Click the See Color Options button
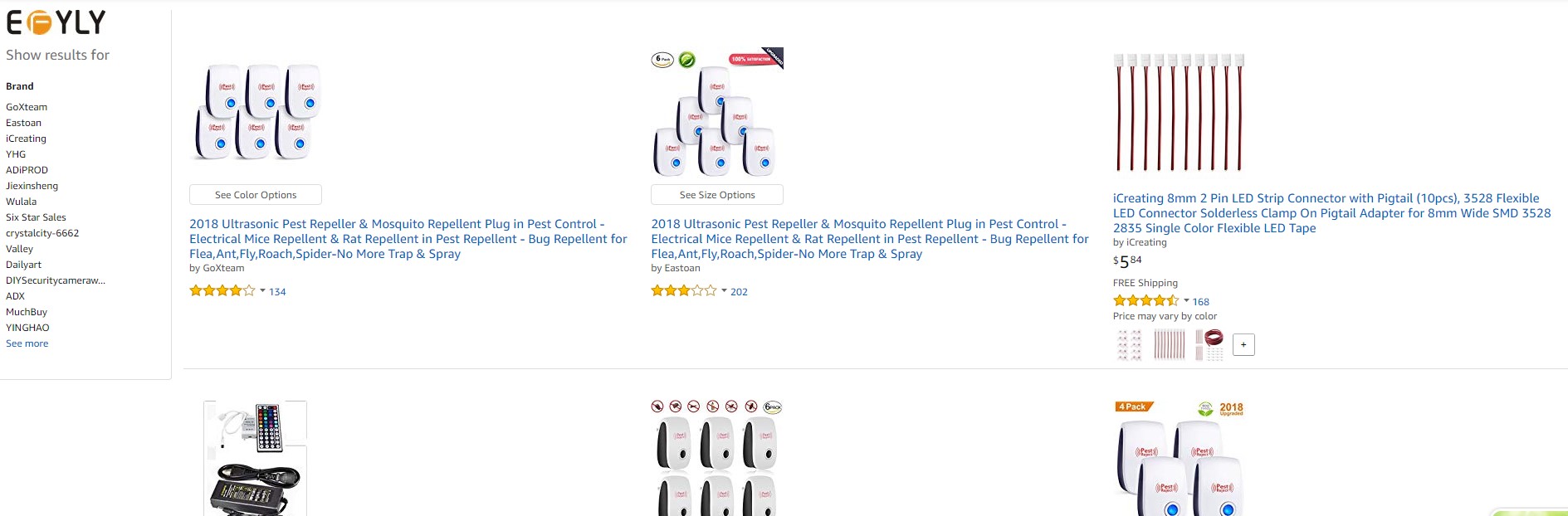The image size is (1568, 516). 256,195
